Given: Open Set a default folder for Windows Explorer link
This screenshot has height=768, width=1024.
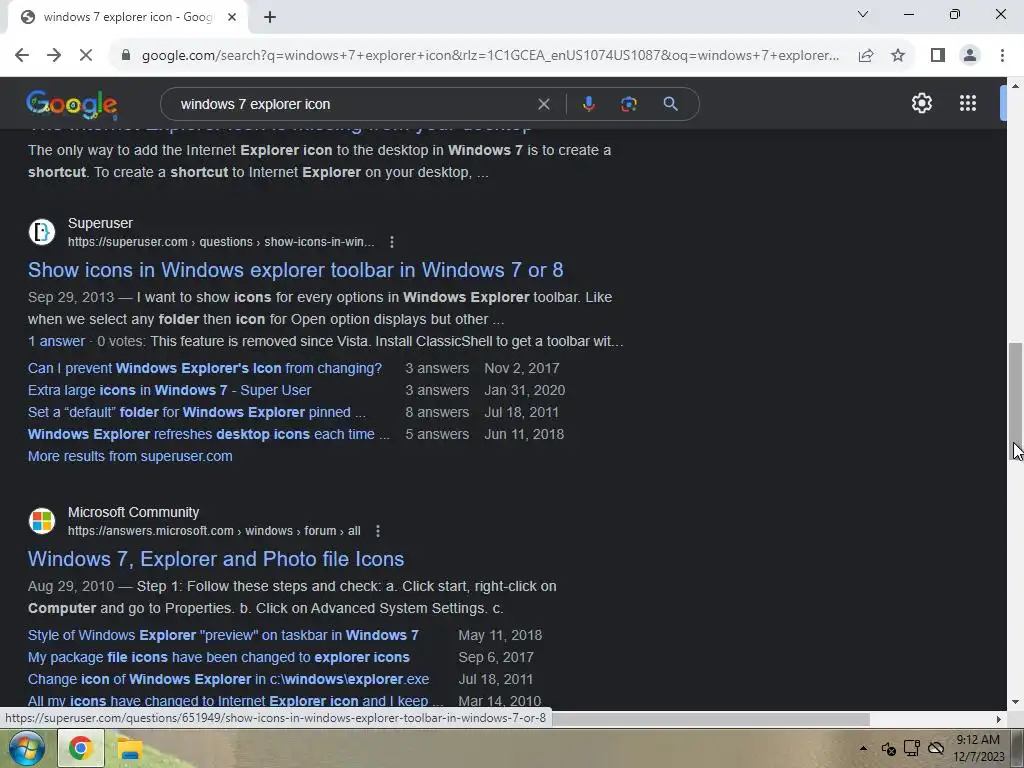Looking at the screenshot, I should [197, 413].
